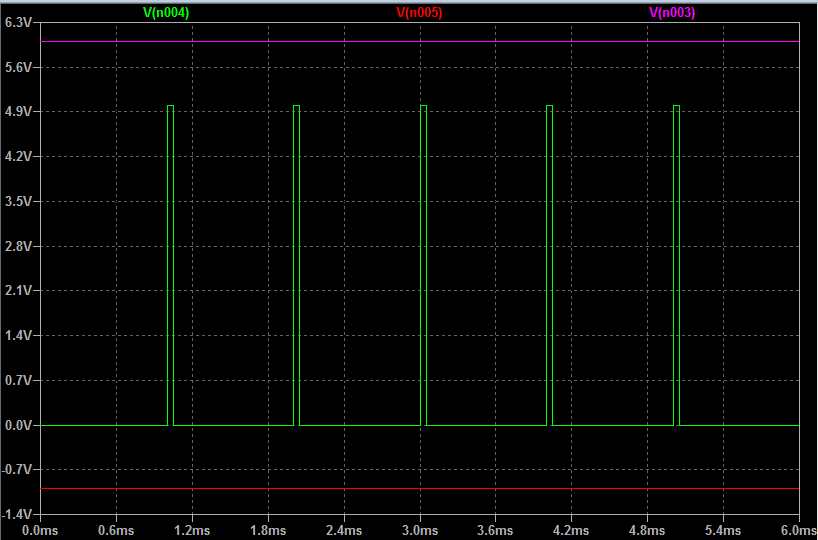818x540 pixels.
Task: Click the -1.4V vertical axis label
Action: tap(18, 514)
